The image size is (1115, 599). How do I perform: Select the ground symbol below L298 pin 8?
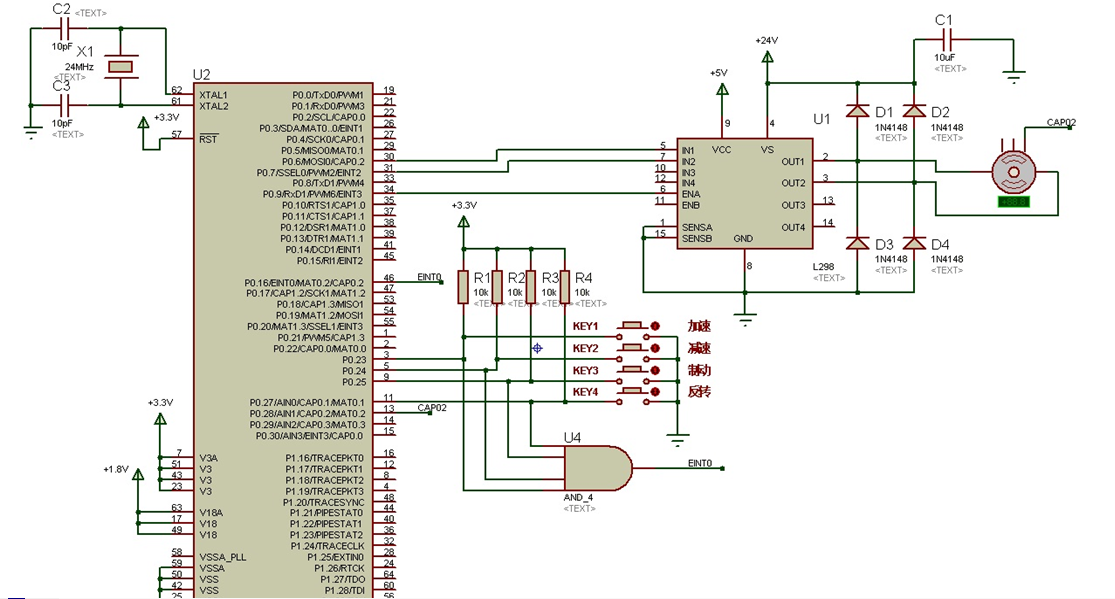(x=745, y=319)
